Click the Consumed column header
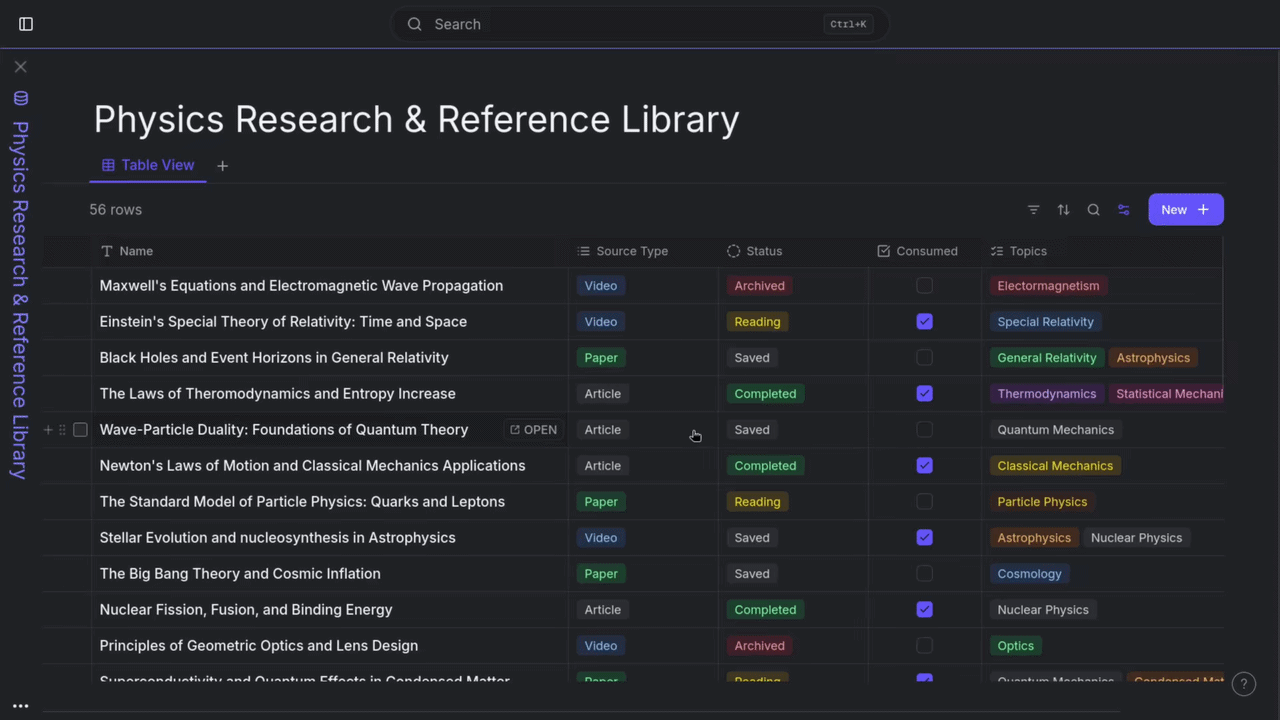Image resolution: width=1280 pixels, height=720 pixels. (x=925, y=251)
